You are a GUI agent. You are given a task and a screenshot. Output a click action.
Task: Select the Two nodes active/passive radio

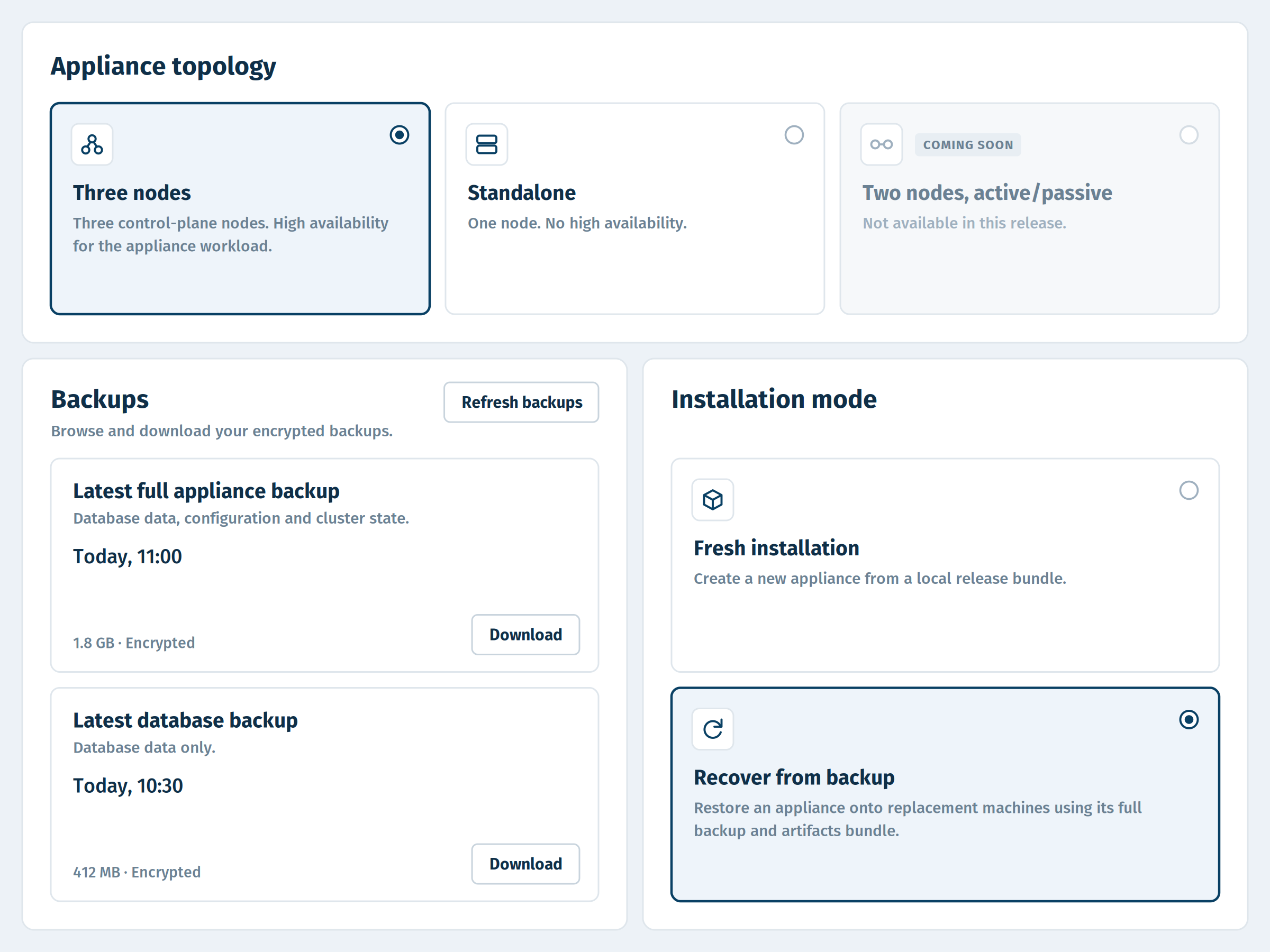[1189, 135]
